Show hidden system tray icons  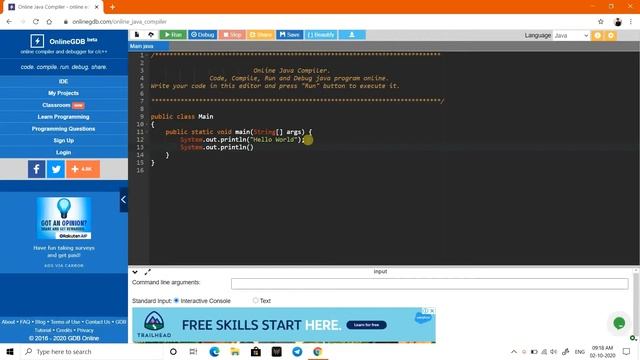click(x=514, y=351)
